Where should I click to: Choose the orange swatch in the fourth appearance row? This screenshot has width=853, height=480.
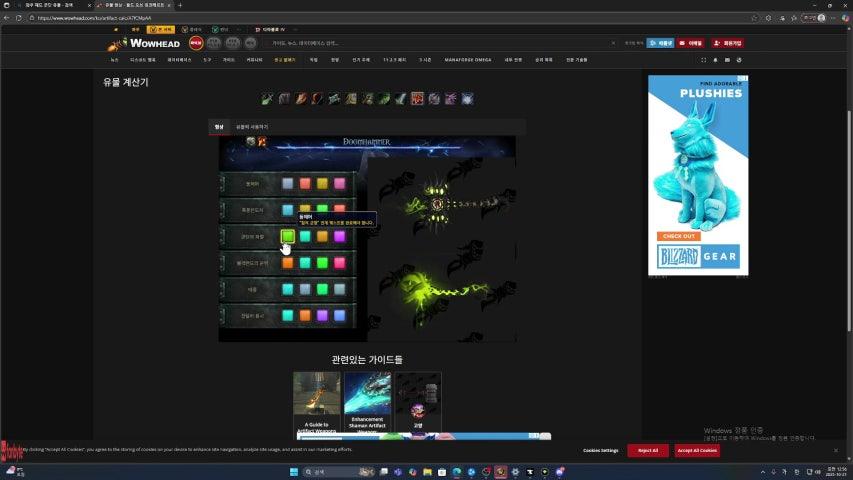point(288,263)
